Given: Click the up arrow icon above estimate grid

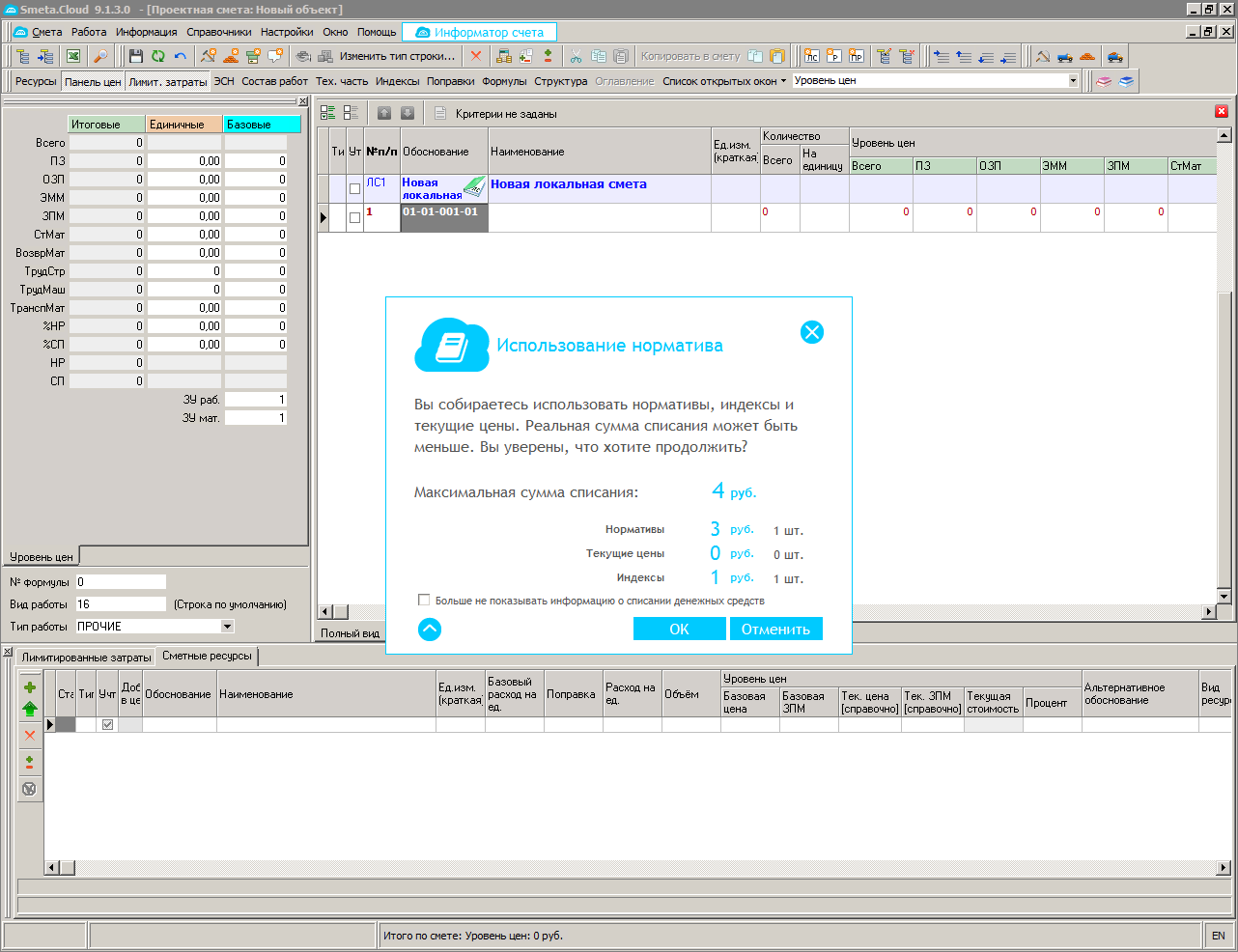Looking at the screenshot, I should pyautogui.click(x=384, y=113).
